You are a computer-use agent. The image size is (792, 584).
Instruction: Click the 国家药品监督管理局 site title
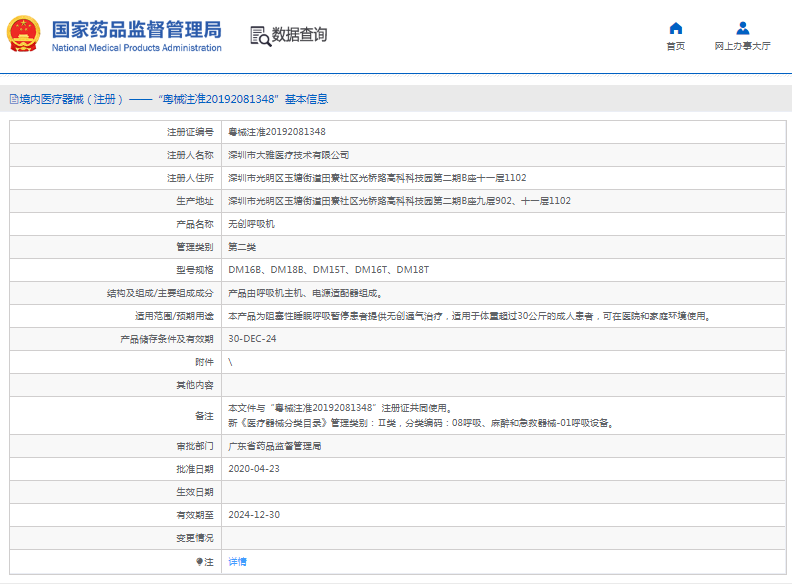point(136,29)
